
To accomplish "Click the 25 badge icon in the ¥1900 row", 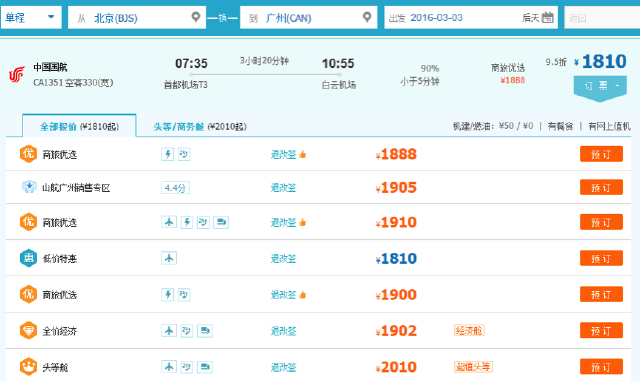I will 184,294.
